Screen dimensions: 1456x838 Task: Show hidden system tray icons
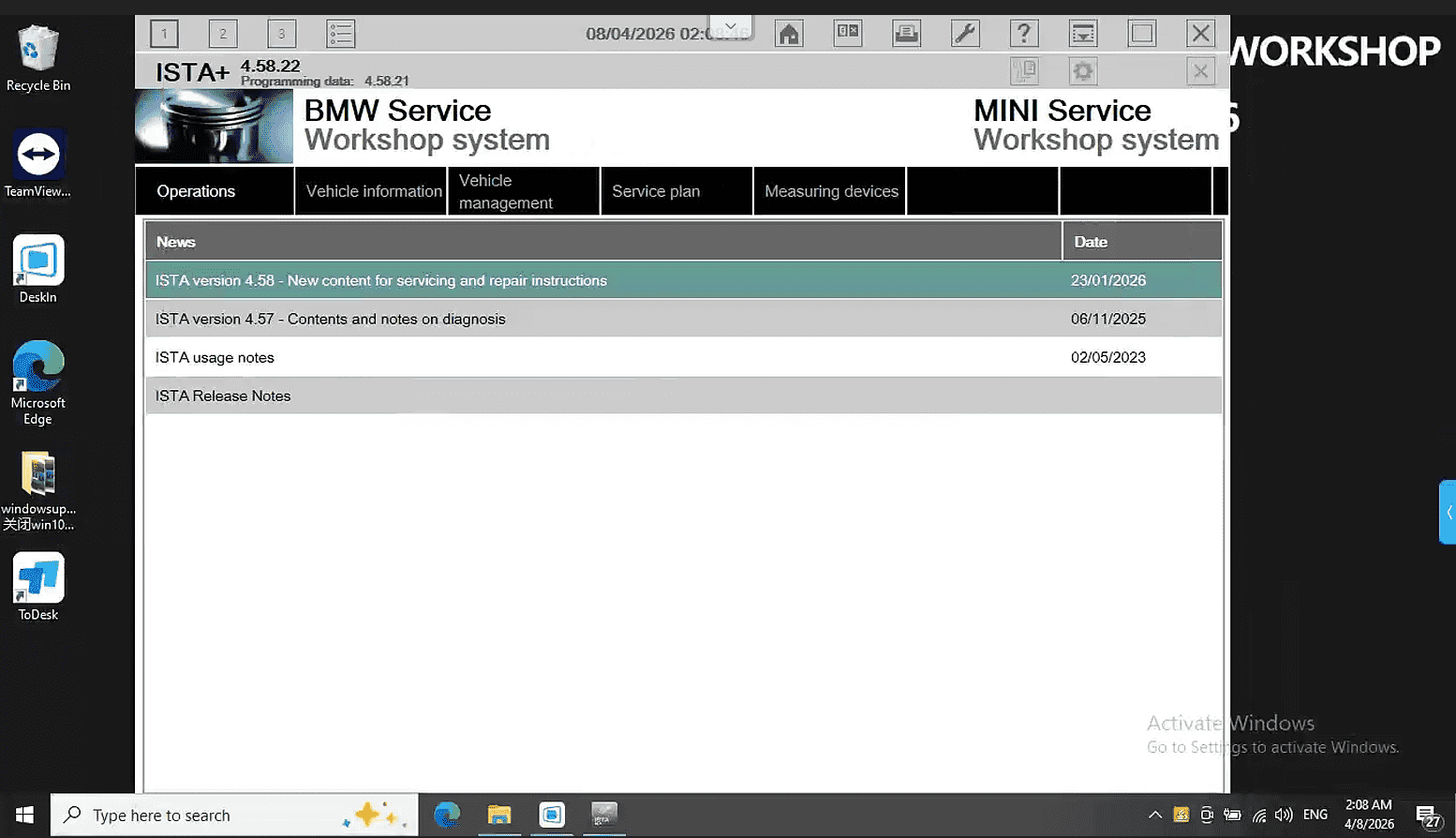pos(1154,815)
